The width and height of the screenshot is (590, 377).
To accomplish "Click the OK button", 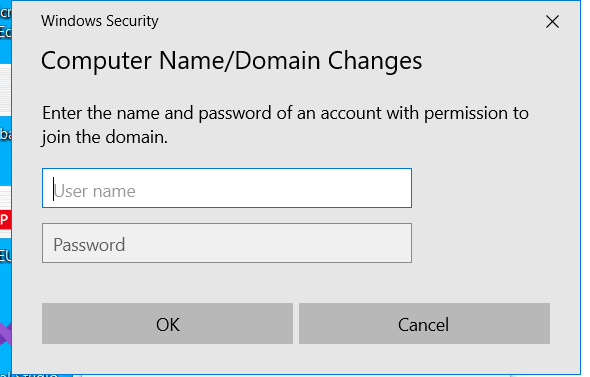I will point(167,324).
